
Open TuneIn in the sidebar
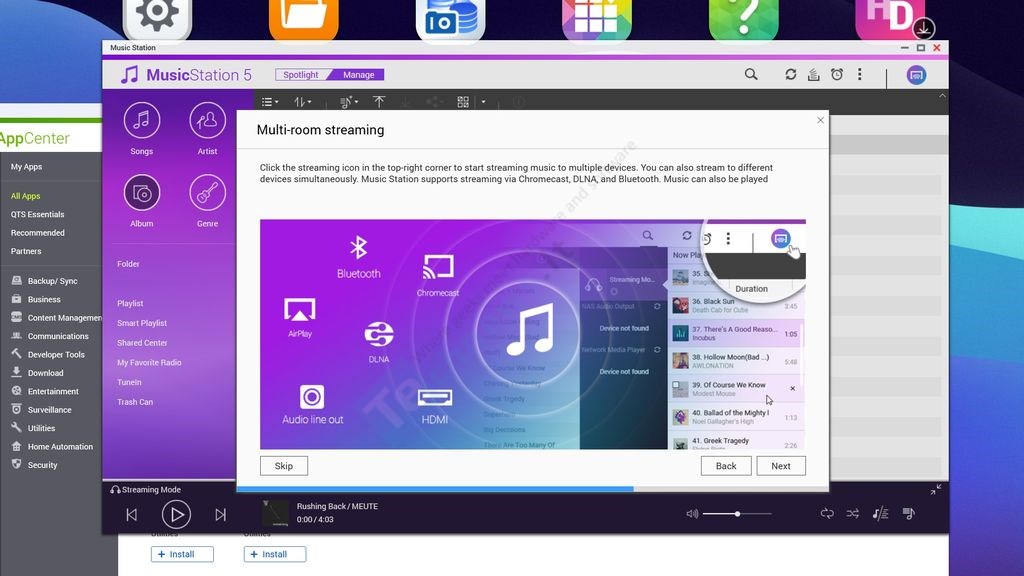tap(129, 382)
